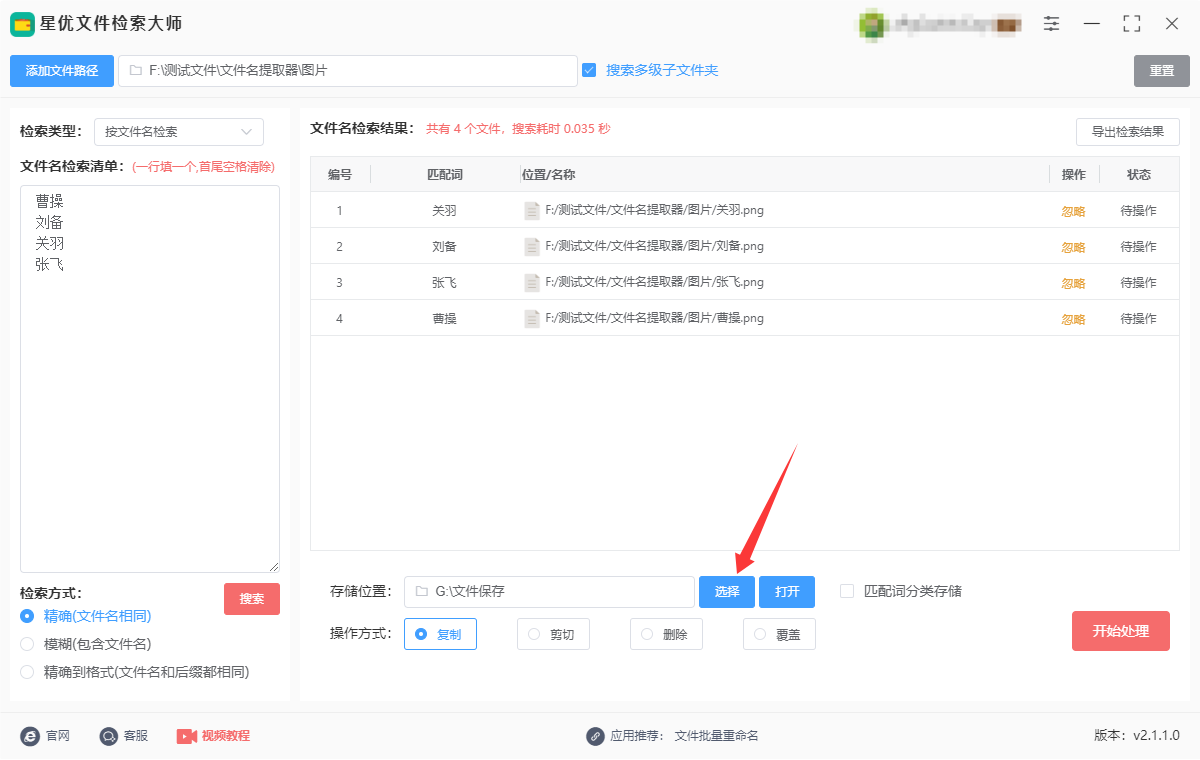1200x760 pixels.
Task: Click the 开始处理 start button
Action: (1121, 631)
